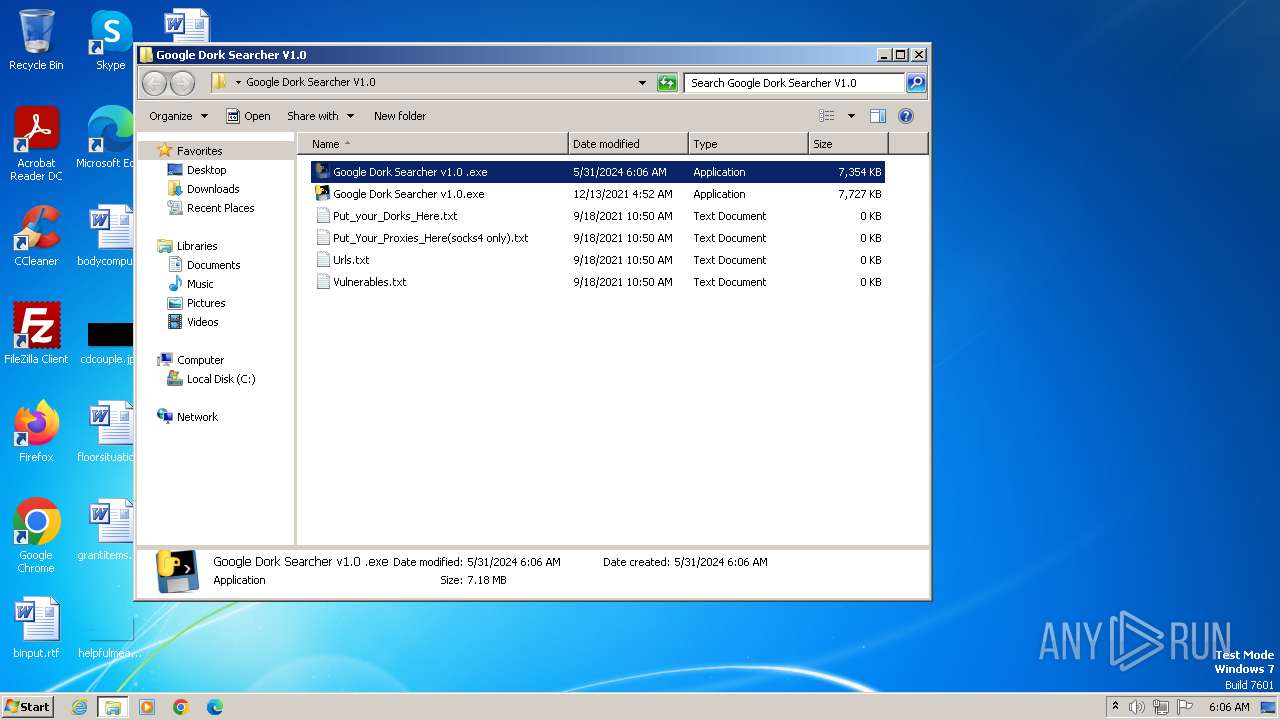Open Windows Media Player from taskbar
The height and width of the screenshot is (720, 1280).
[x=147, y=707]
